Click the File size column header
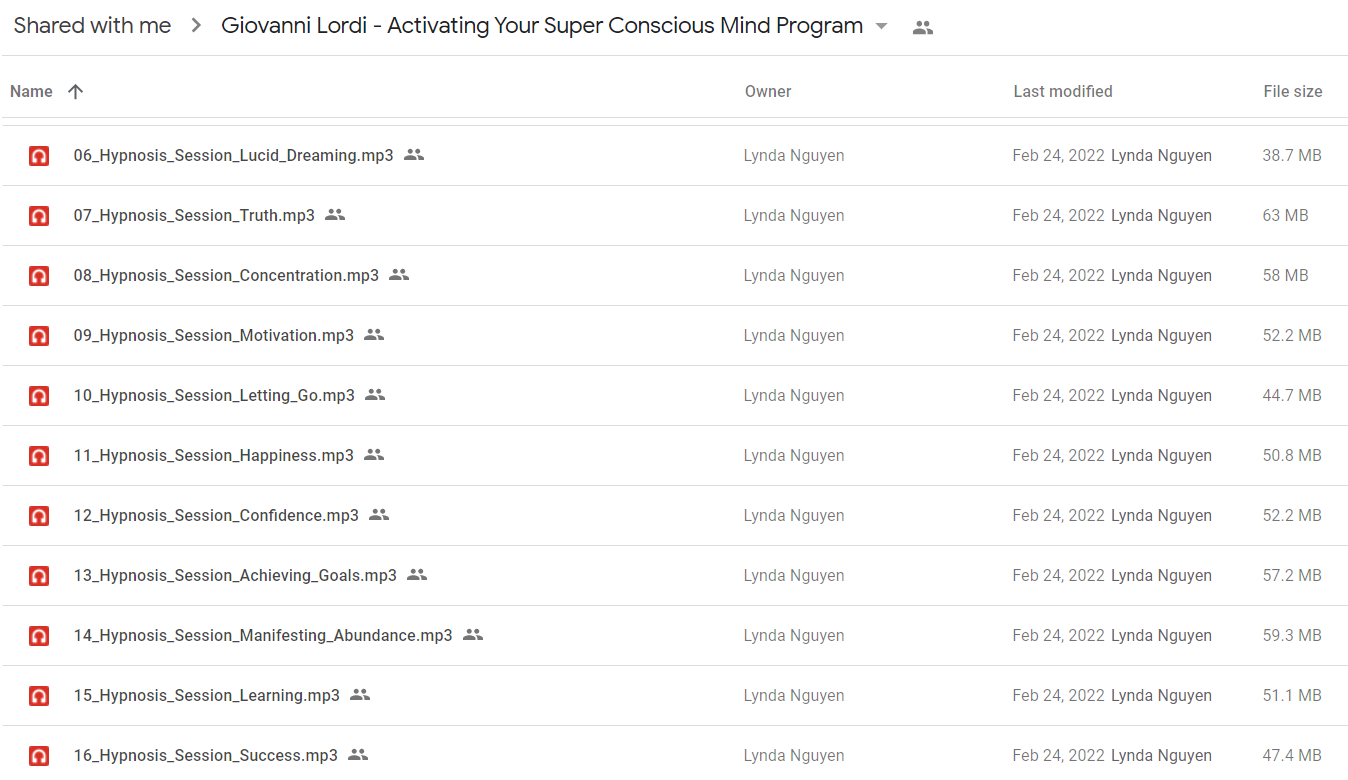Screen dimensions: 1348x780 pyautogui.click(x=1293, y=91)
